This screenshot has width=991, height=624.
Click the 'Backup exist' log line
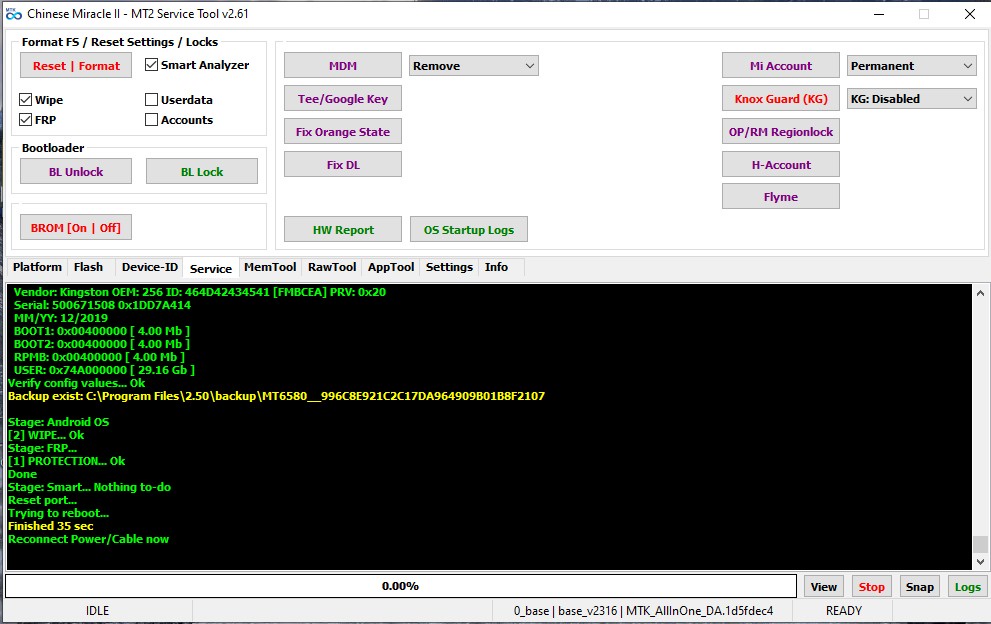pos(276,396)
